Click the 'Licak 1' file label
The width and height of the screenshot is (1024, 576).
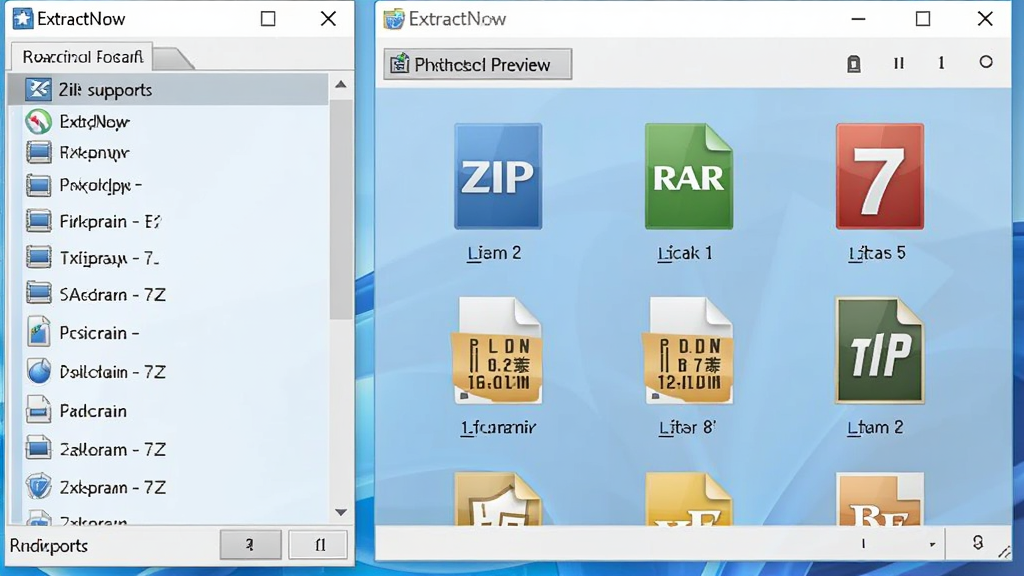[684, 253]
